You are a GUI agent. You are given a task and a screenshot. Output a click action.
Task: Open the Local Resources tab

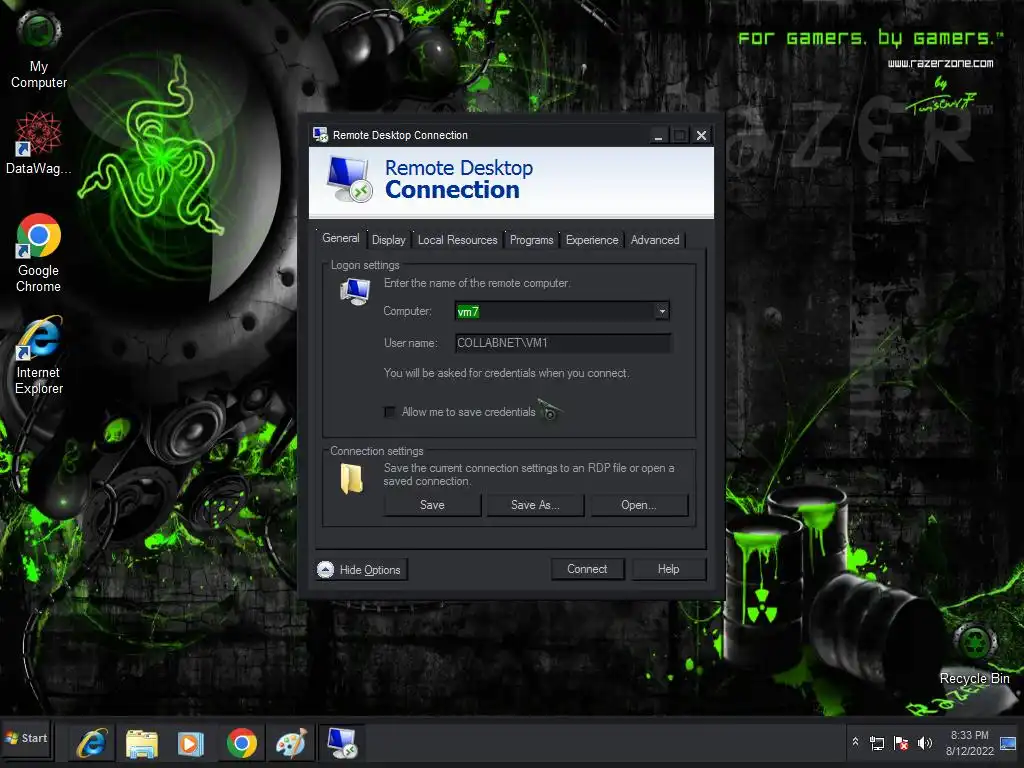tap(458, 240)
